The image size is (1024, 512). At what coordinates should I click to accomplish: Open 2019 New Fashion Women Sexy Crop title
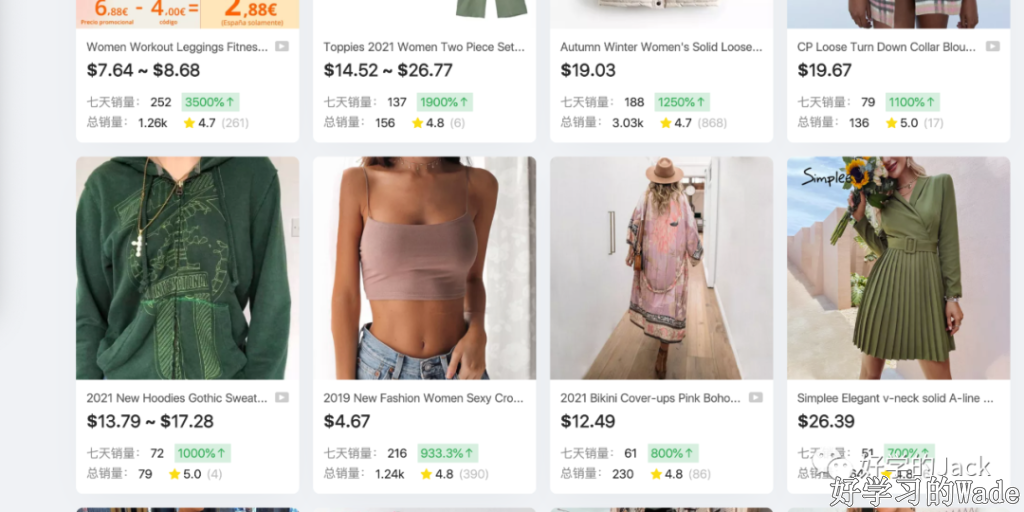[x=424, y=398]
